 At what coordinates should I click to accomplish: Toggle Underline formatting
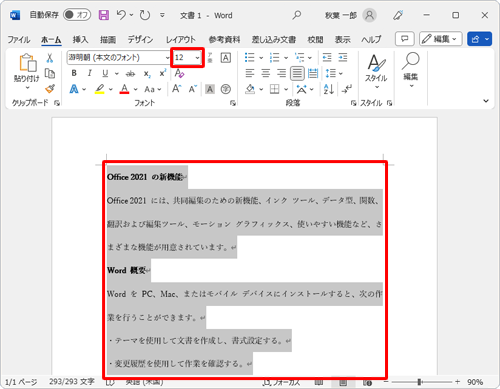click(x=105, y=73)
